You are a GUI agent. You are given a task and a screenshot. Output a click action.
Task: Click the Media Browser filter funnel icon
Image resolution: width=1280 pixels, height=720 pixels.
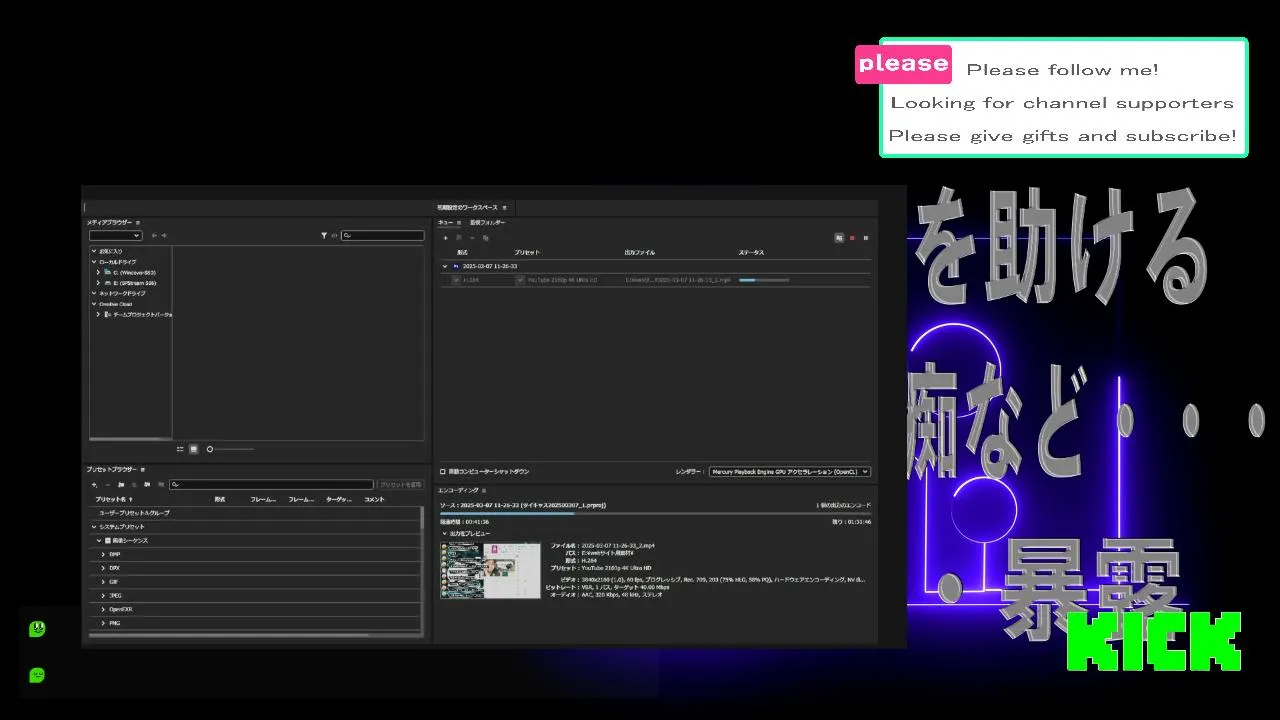click(x=324, y=236)
